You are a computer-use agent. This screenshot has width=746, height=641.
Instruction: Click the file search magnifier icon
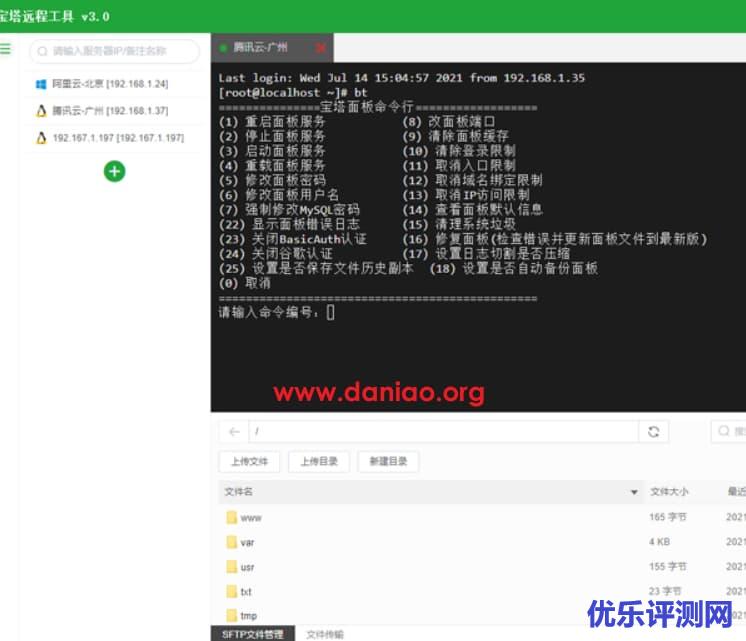click(724, 431)
